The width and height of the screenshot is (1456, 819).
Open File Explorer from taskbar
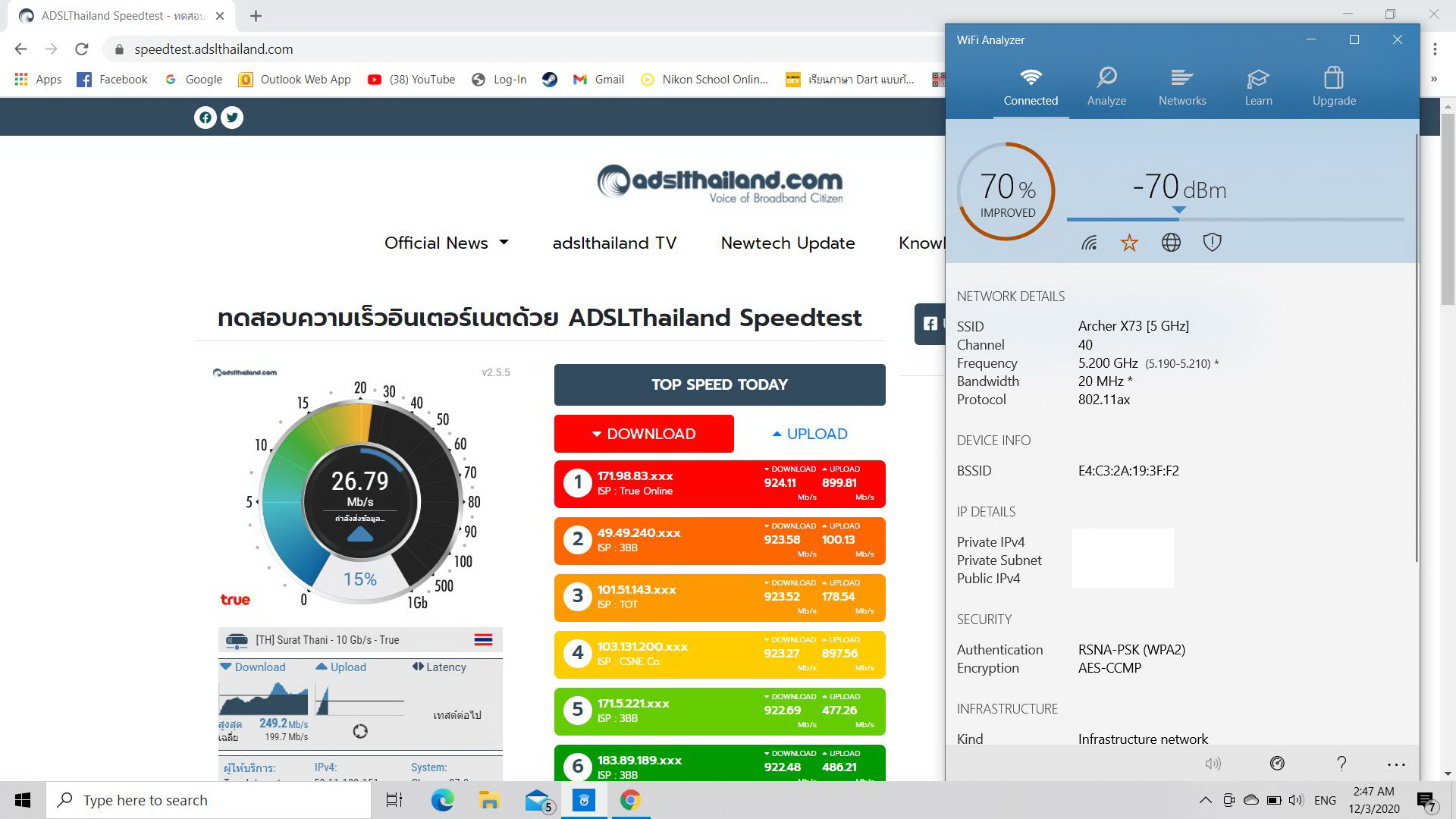tap(489, 800)
